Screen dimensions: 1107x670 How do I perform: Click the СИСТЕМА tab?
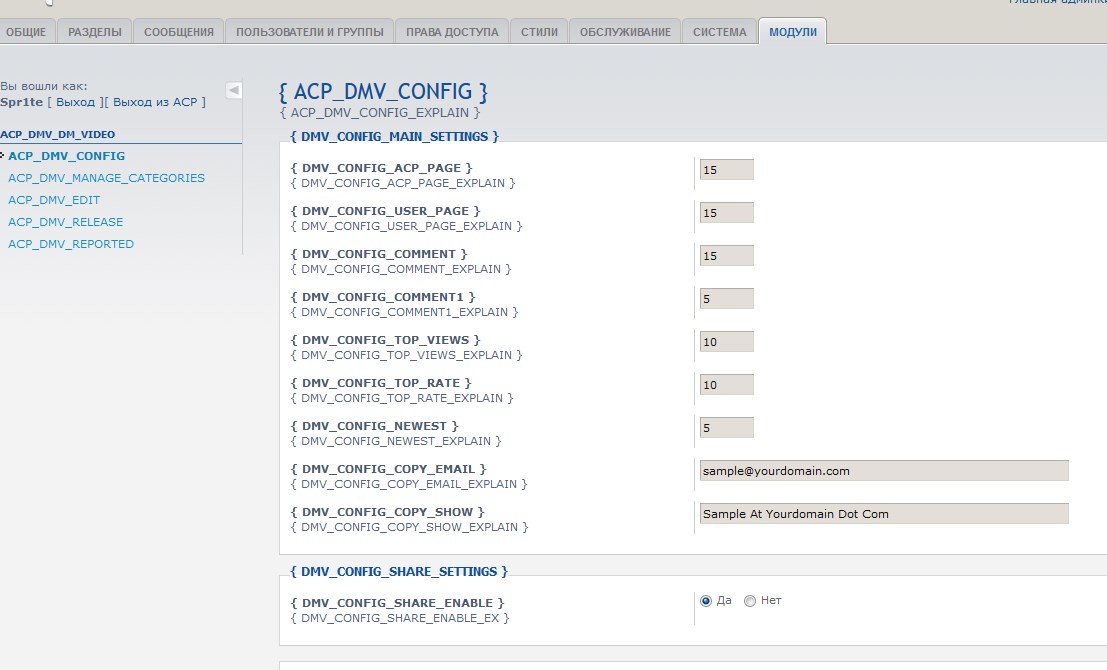tap(720, 32)
